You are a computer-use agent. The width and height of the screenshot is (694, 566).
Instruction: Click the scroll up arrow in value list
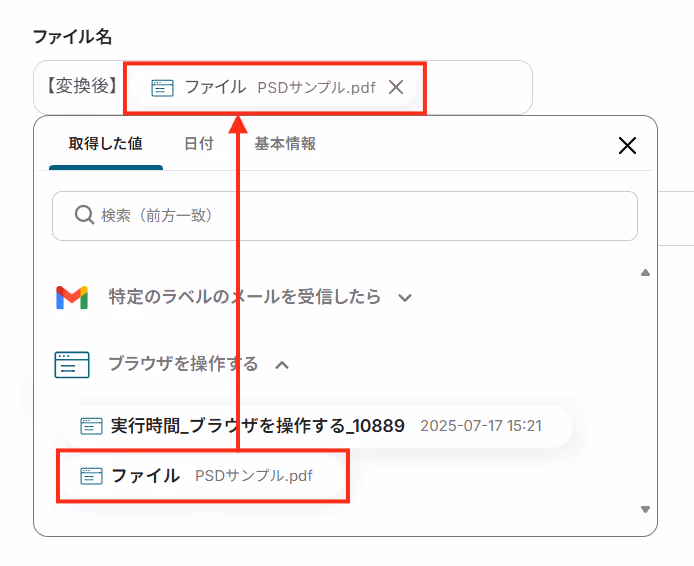[x=645, y=273]
